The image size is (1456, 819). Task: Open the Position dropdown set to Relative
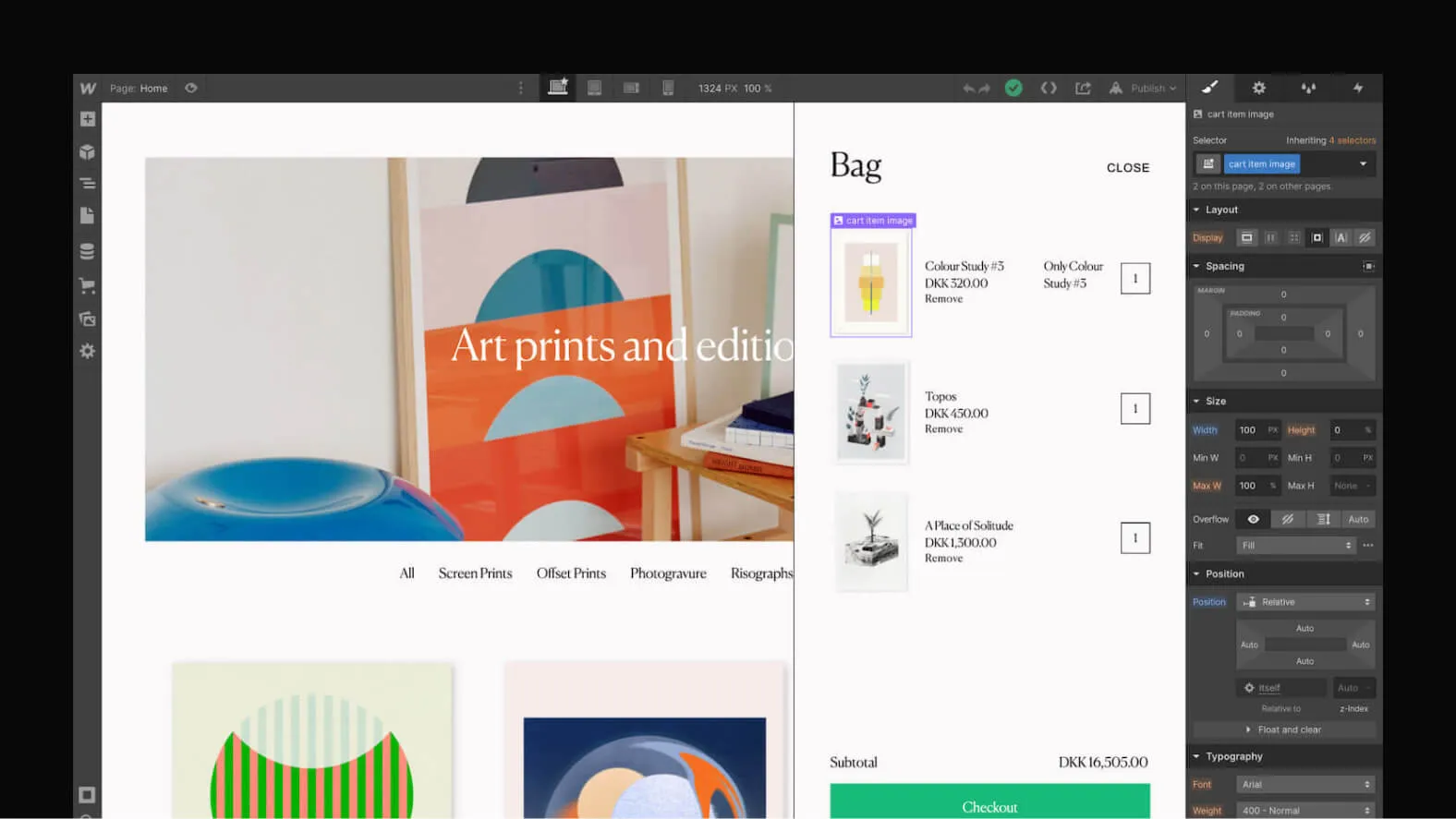point(1305,602)
